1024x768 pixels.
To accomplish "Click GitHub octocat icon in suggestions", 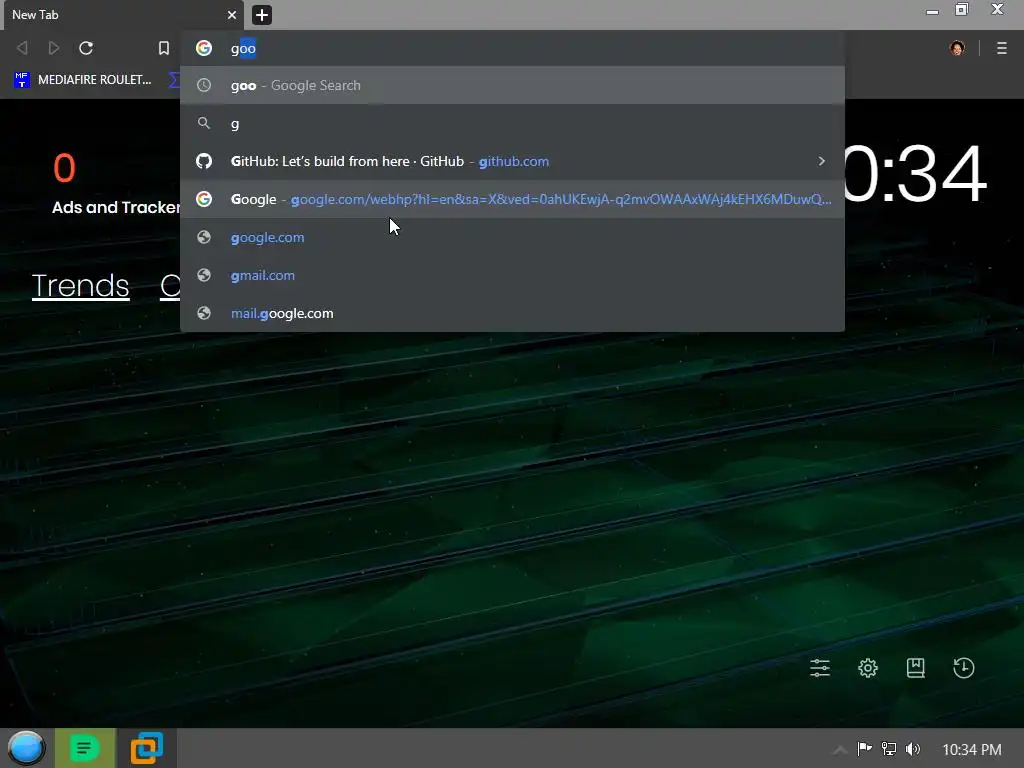I will tap(204, 161).
